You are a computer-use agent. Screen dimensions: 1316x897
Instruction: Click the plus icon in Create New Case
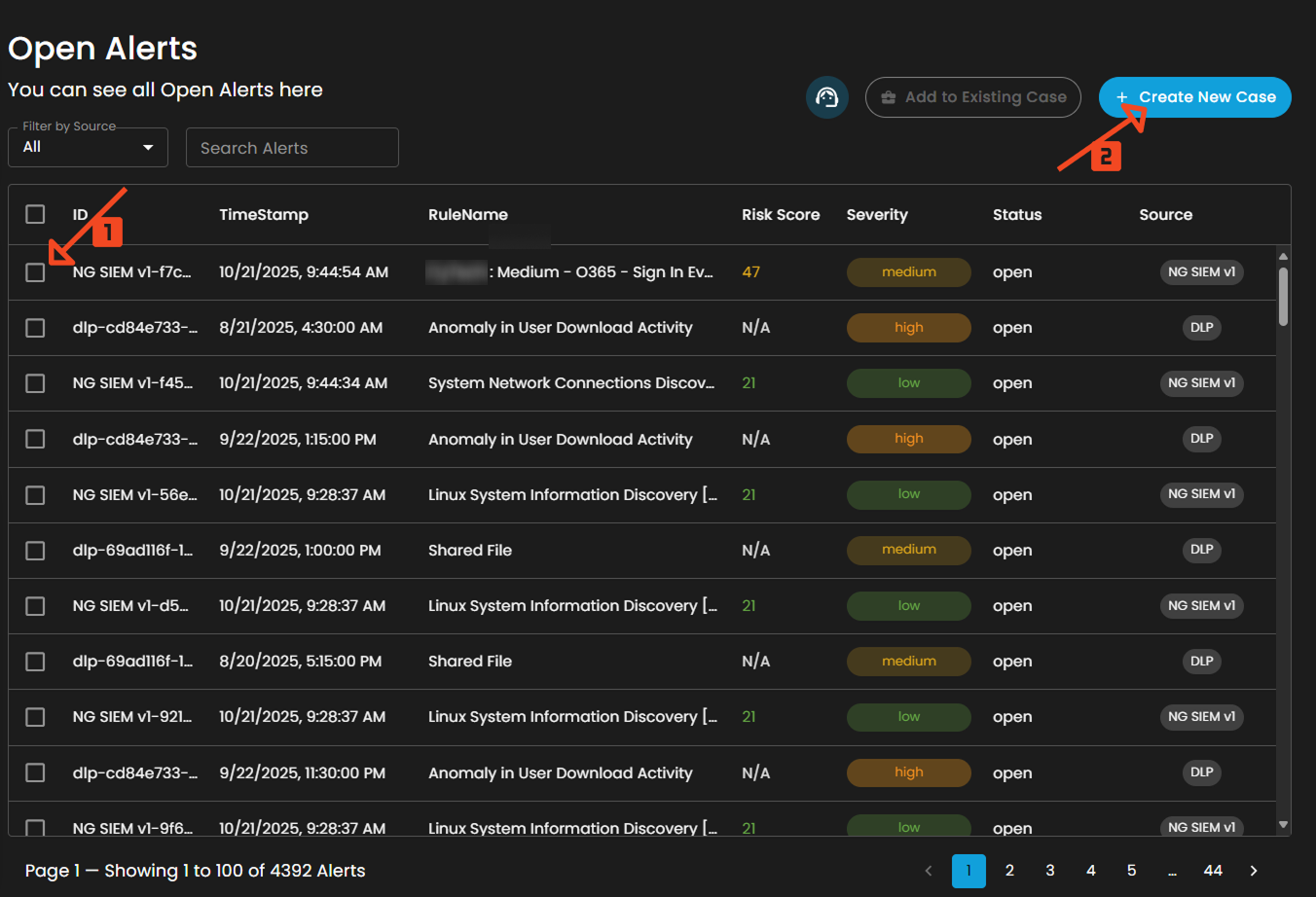coord(1121,97)
